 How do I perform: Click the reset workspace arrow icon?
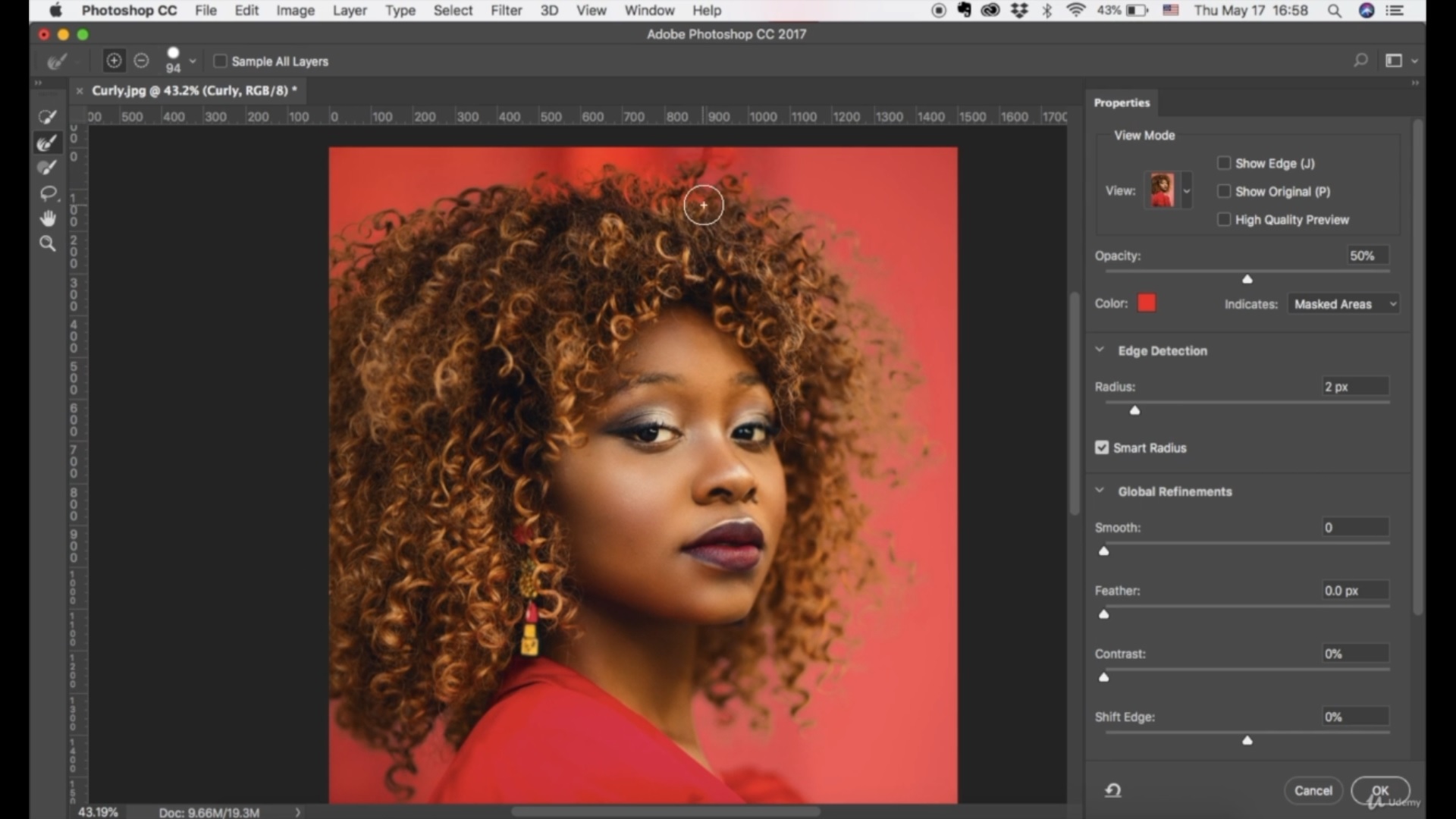[x=1112, y=790]
